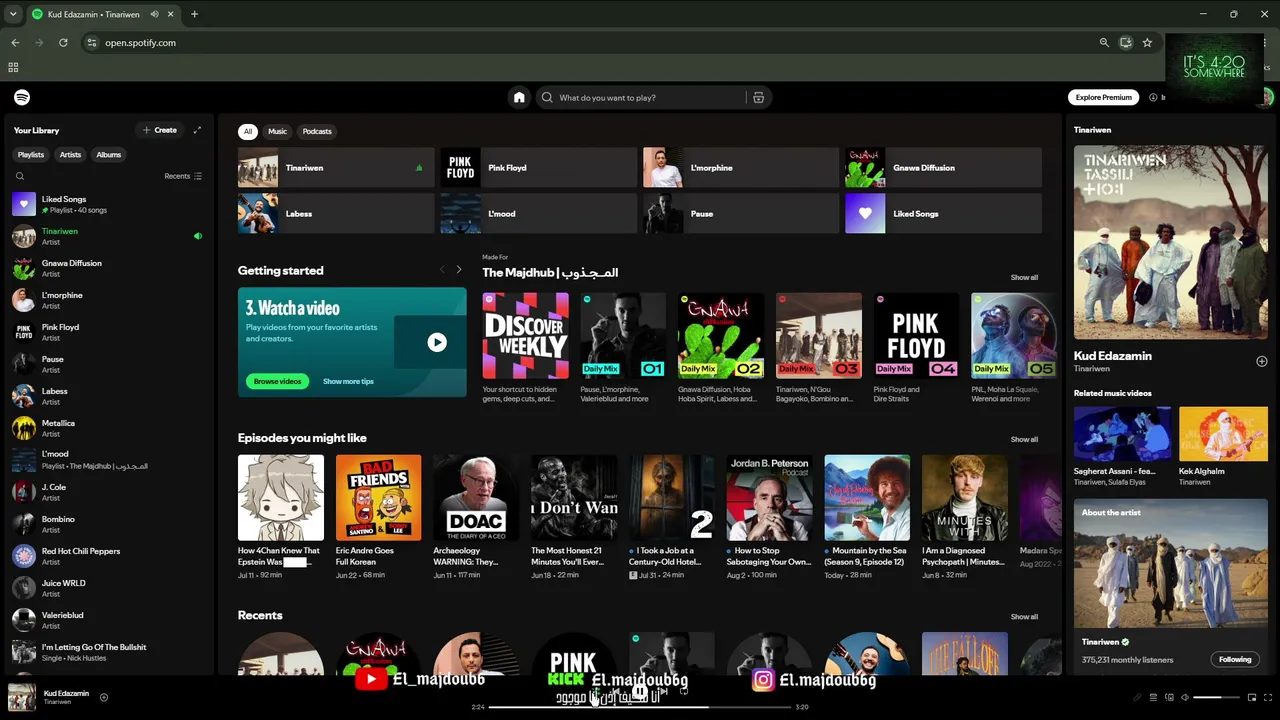Filter library by Playlists
Viewport: 1280px width, 720px height.
[31, 155]
